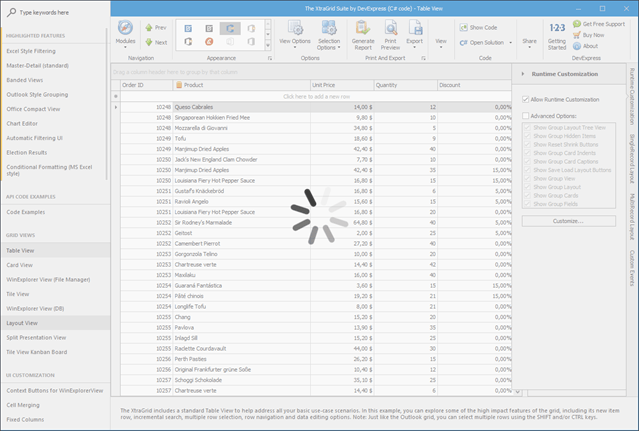Open Master-Detail (standard) demo
Viewport: 639px width, 431px height.
37,66
